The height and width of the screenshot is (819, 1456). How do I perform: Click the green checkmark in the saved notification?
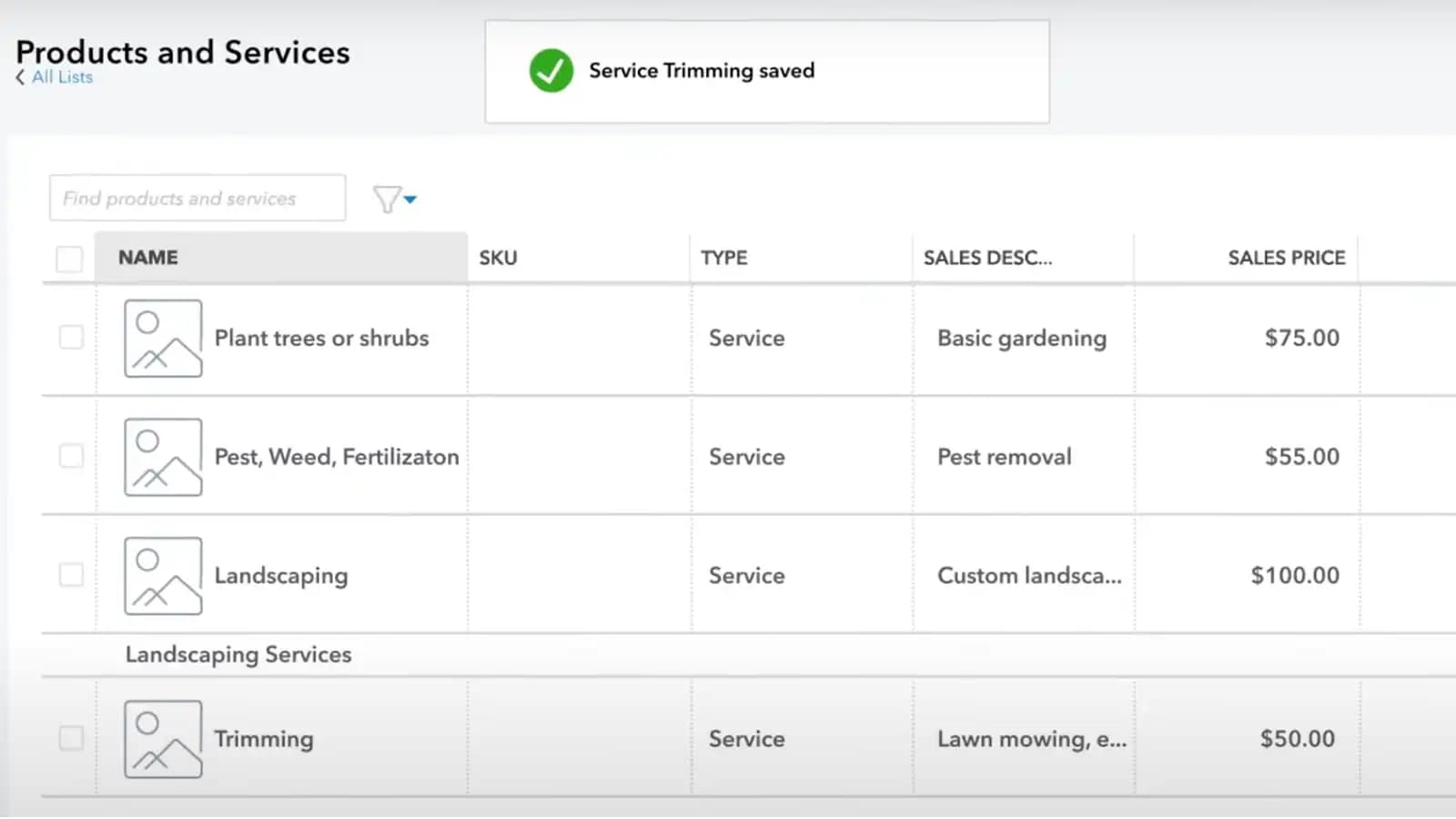(x=551, y=71)
